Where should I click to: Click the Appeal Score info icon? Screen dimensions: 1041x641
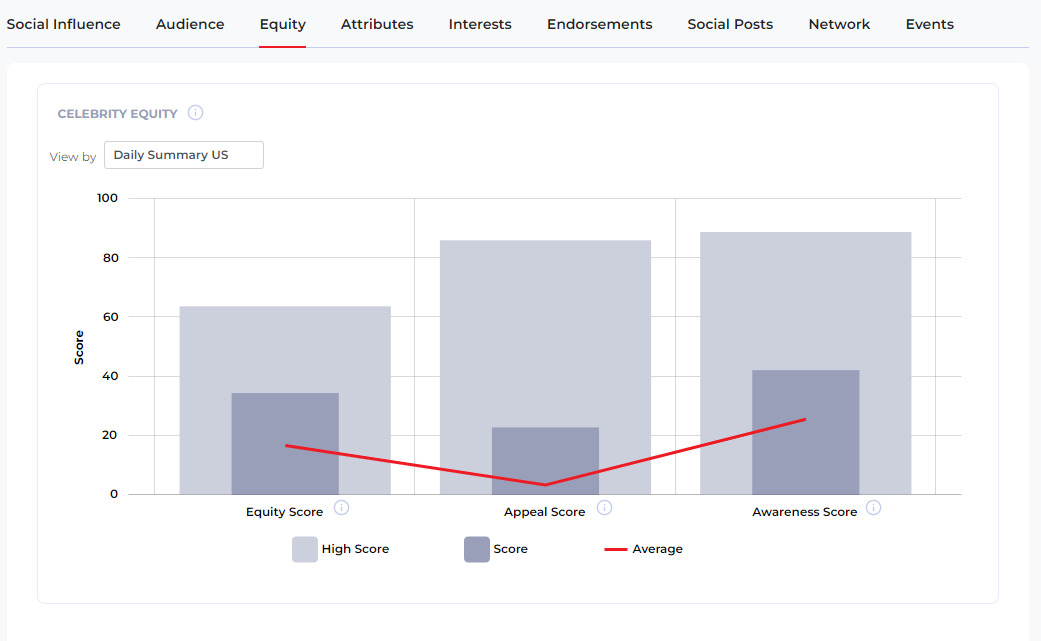point(604,507)
